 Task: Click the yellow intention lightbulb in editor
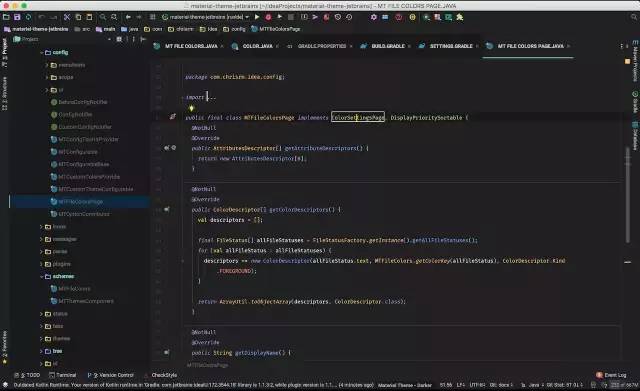(x=191, y=108)
